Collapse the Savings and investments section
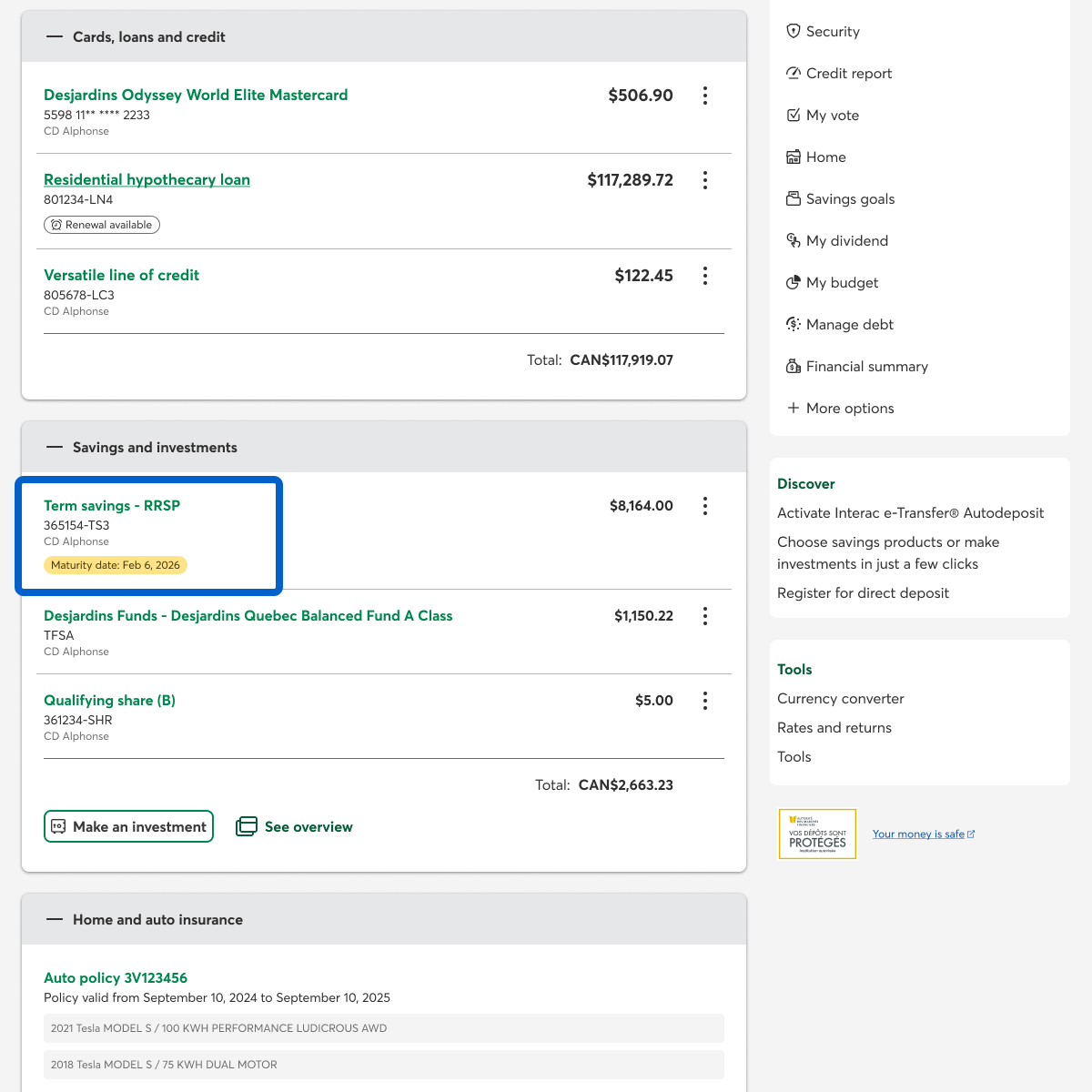The width and height of the screenshot is (1092, 1092). (x=55, y=448)
